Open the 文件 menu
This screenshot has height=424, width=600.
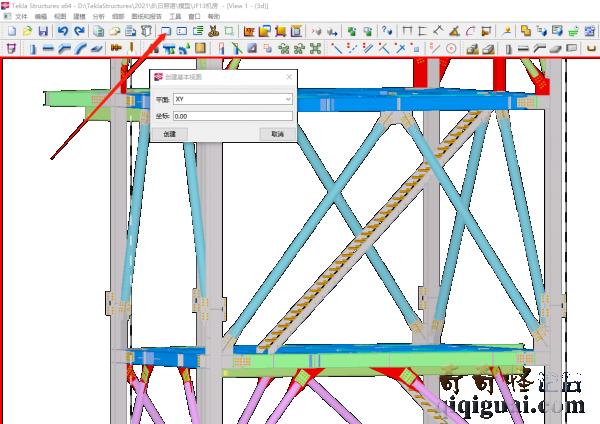tap(21, 16)
